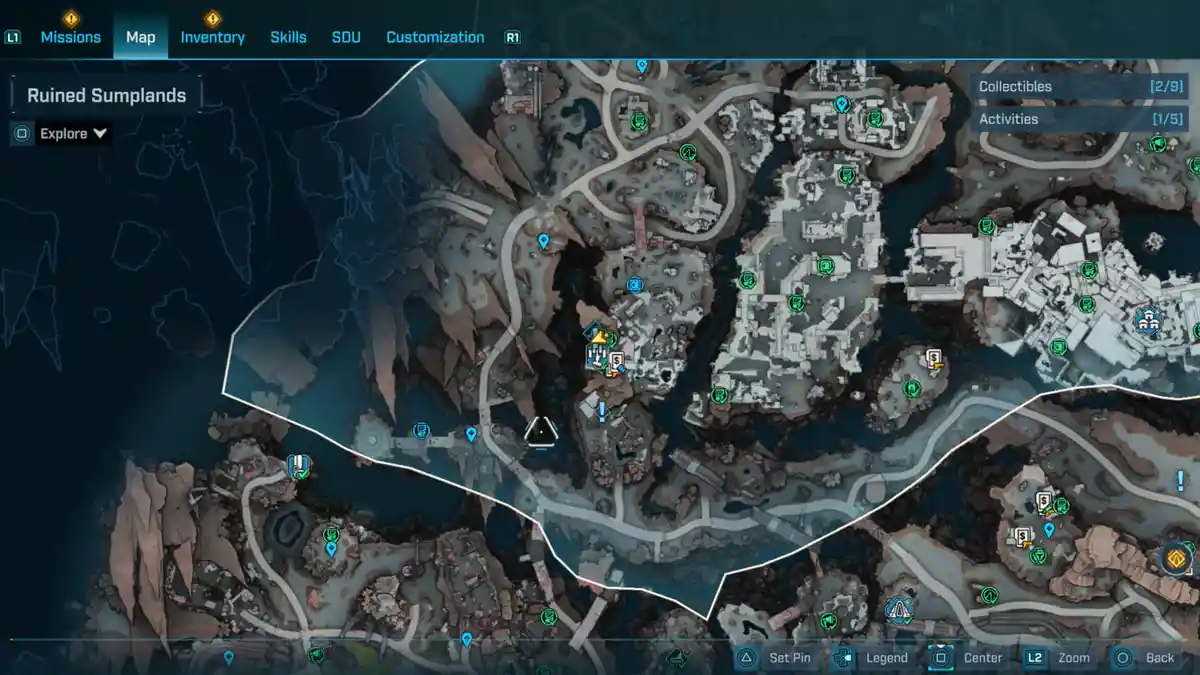
Task: Click the white triangular player position marker
Action: (x=541, y=431)
